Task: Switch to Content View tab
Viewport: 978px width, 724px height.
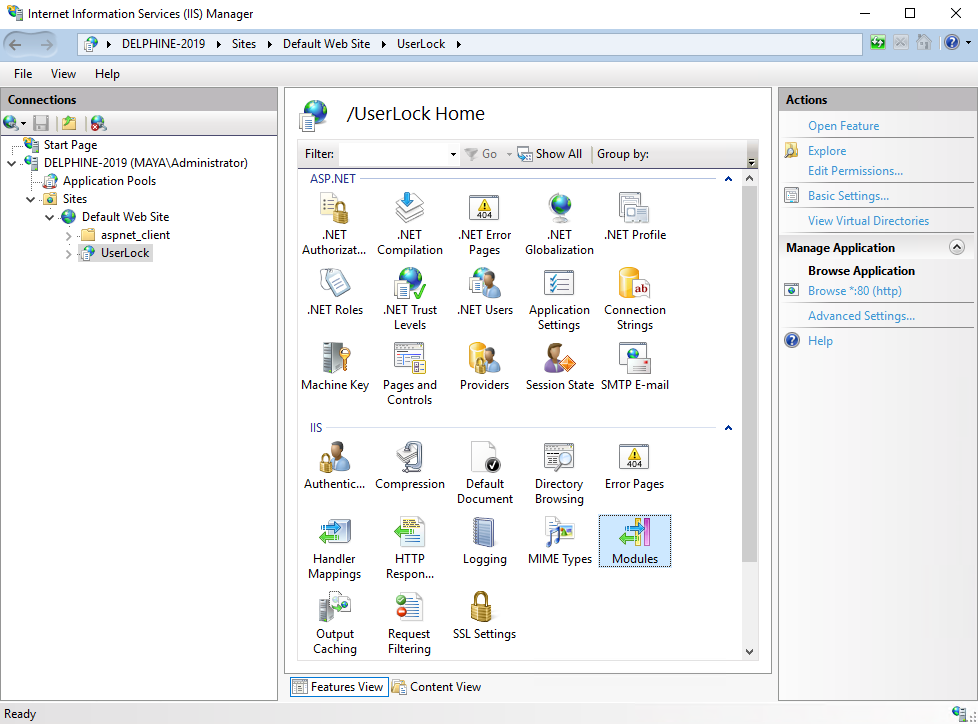Action: [x=436, y=687]
